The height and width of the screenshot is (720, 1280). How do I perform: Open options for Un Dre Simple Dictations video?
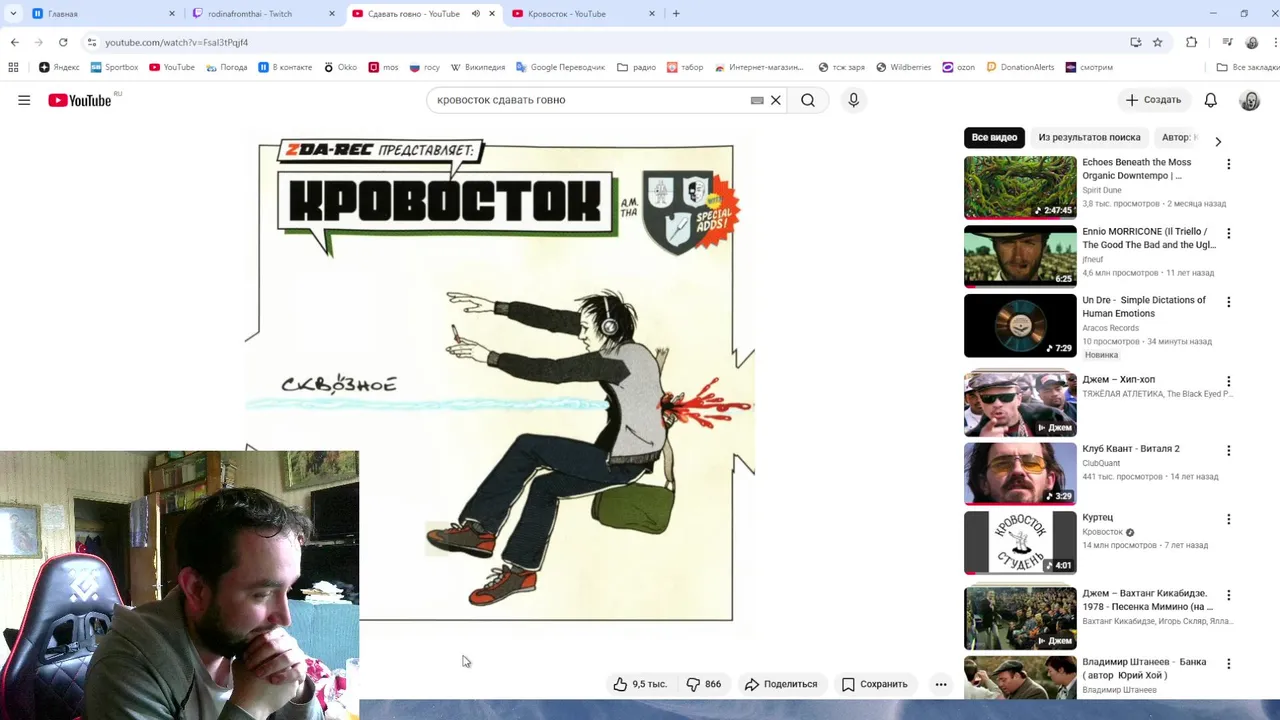tap(1229, 302)
